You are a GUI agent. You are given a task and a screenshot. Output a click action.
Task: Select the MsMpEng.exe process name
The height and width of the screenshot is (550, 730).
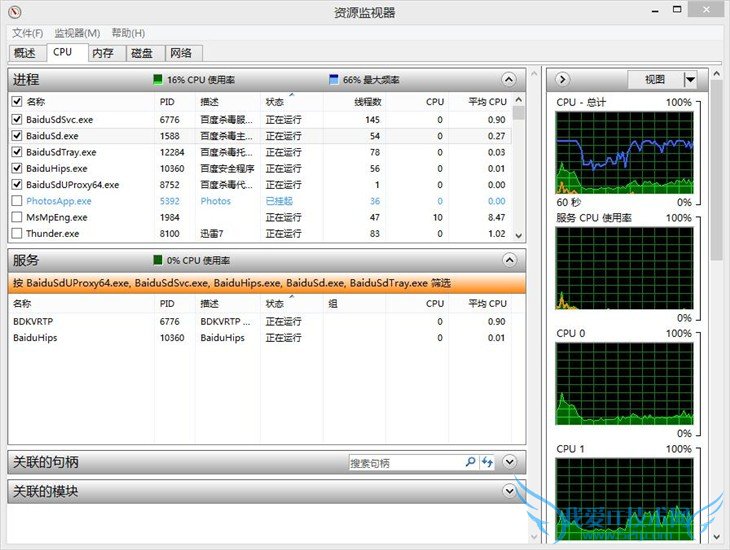[x=57, y=217]
